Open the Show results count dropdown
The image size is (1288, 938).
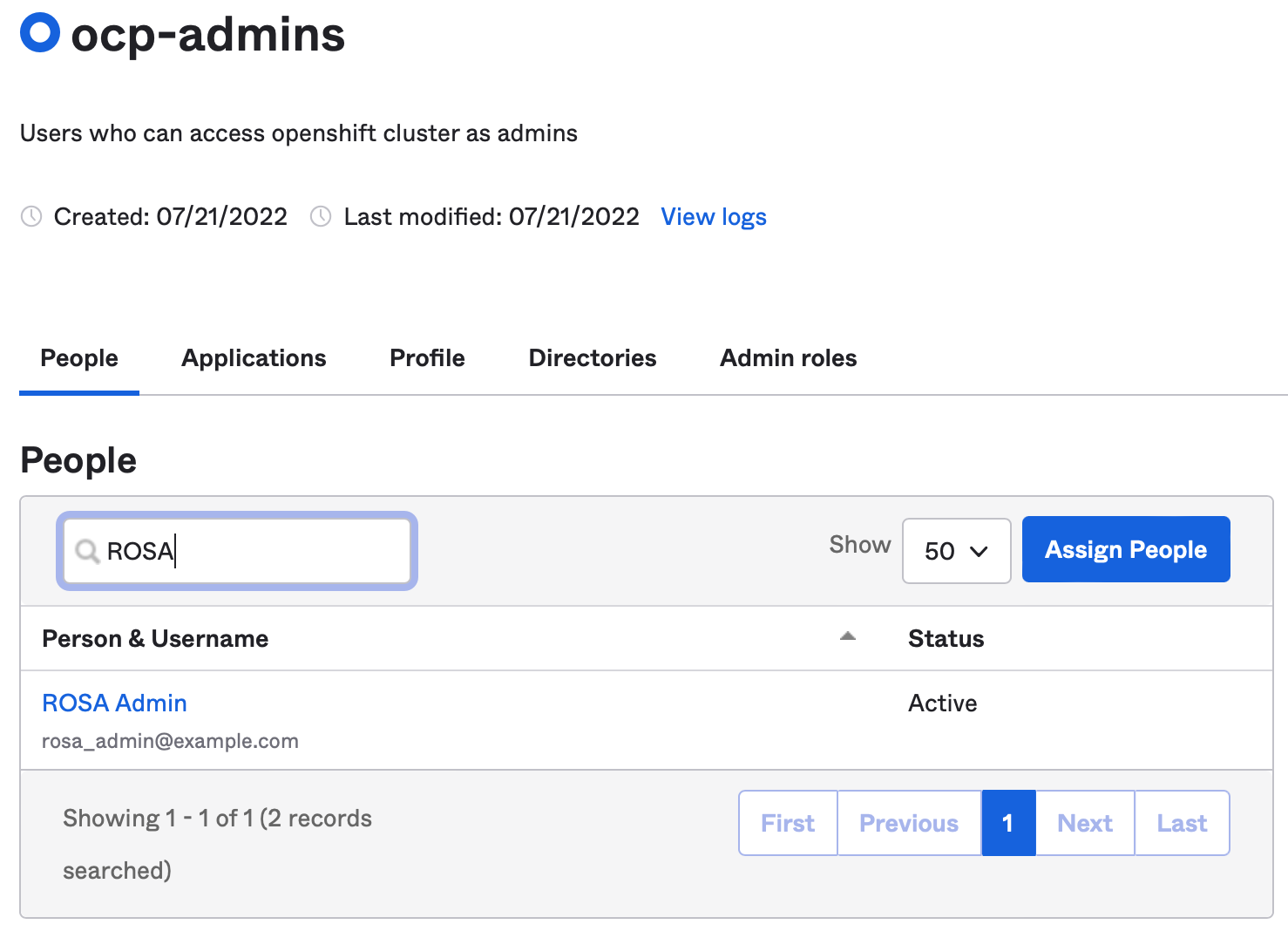[956, 551]
